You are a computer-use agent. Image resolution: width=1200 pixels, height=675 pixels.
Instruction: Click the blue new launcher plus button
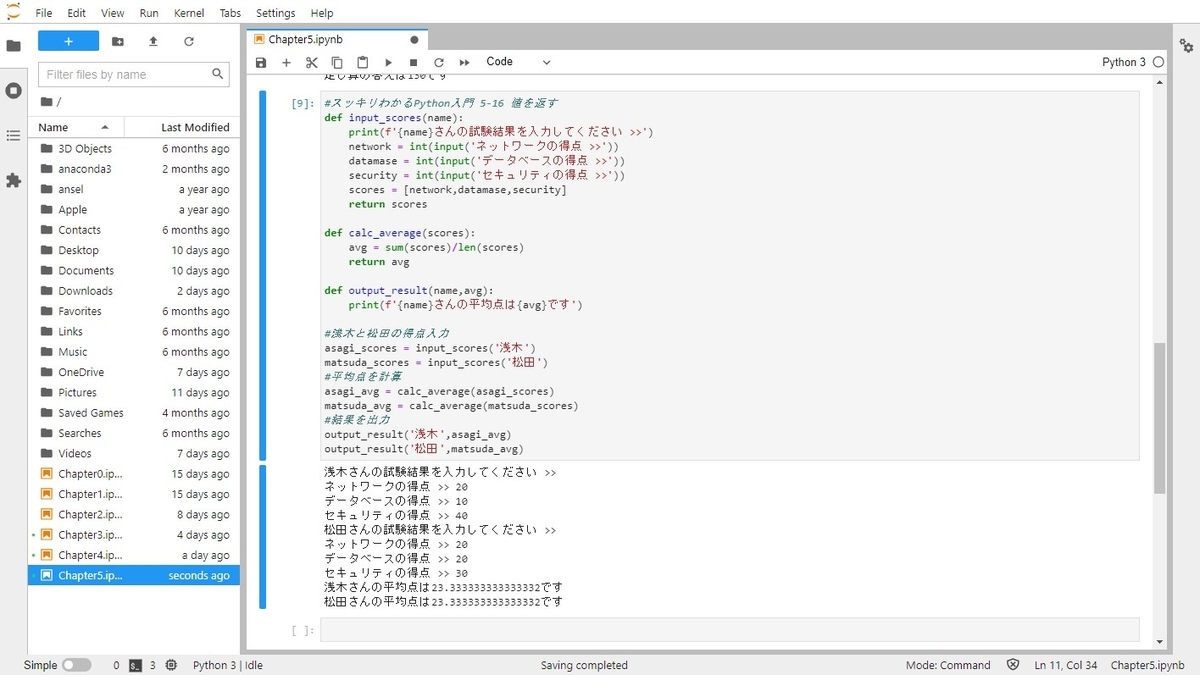coord(68,41)
